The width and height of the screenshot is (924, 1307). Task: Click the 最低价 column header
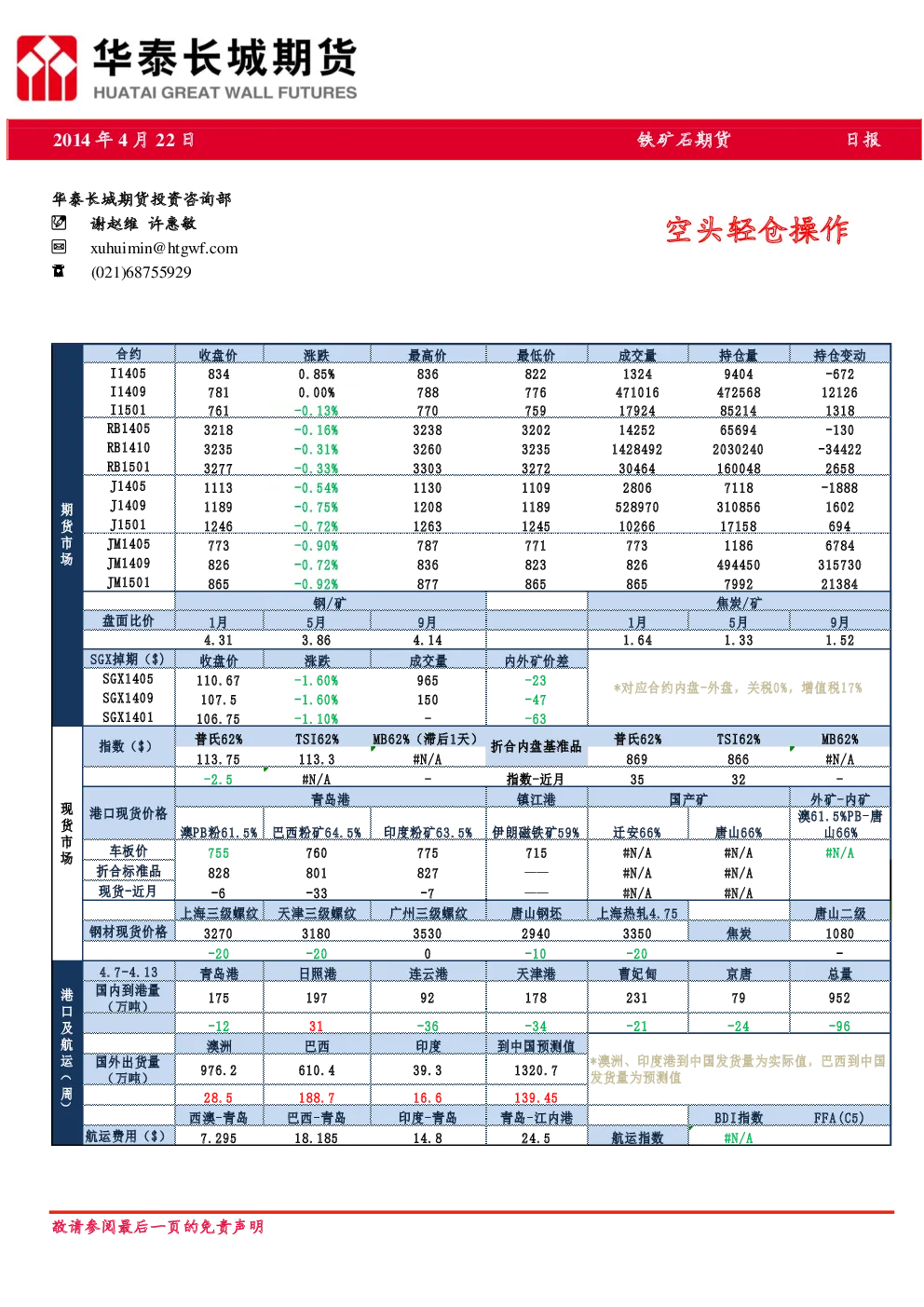pyautogui.click(x=536, y=355)
